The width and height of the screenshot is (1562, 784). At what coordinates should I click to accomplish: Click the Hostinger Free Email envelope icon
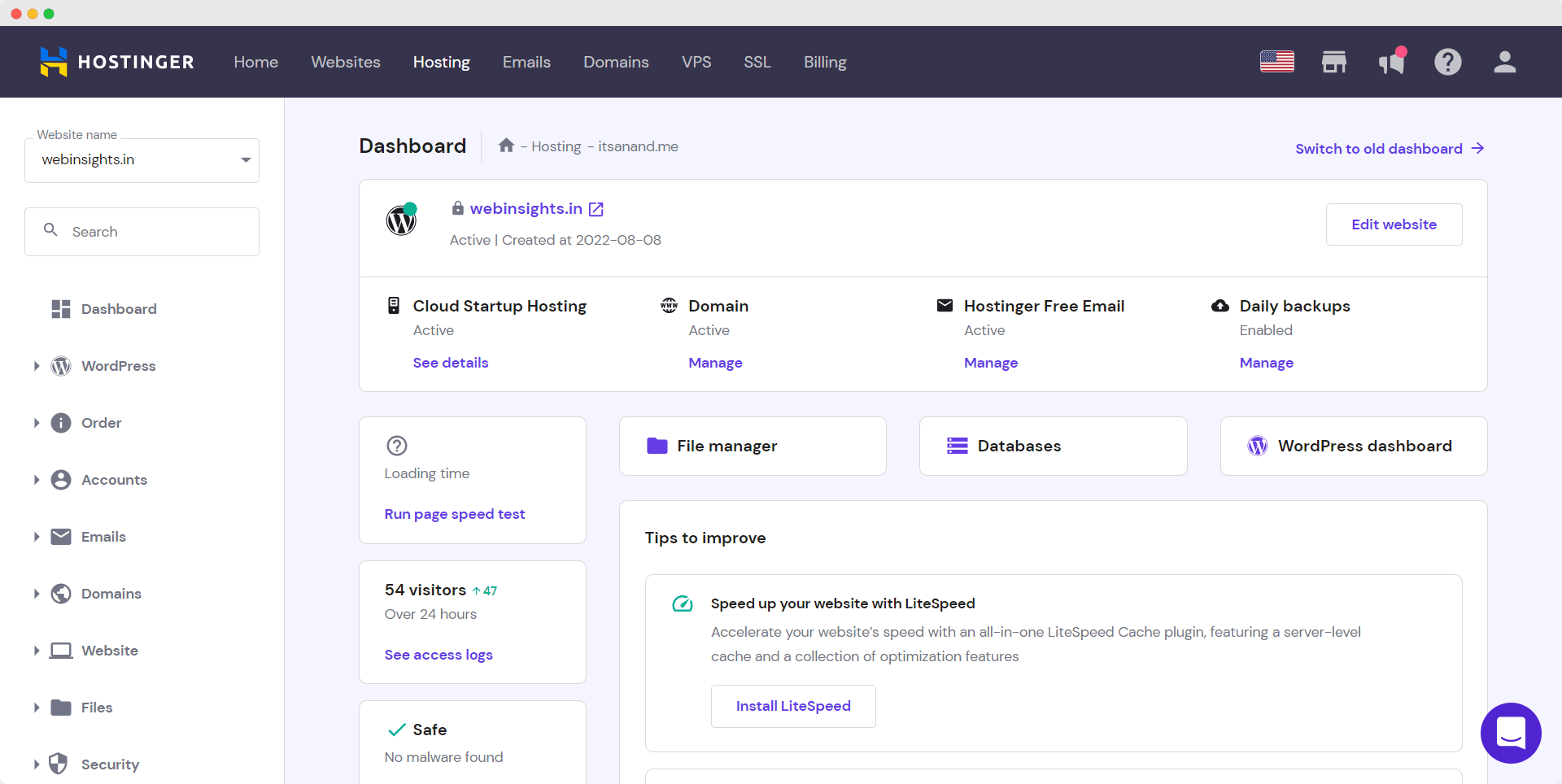click(945, 306)
